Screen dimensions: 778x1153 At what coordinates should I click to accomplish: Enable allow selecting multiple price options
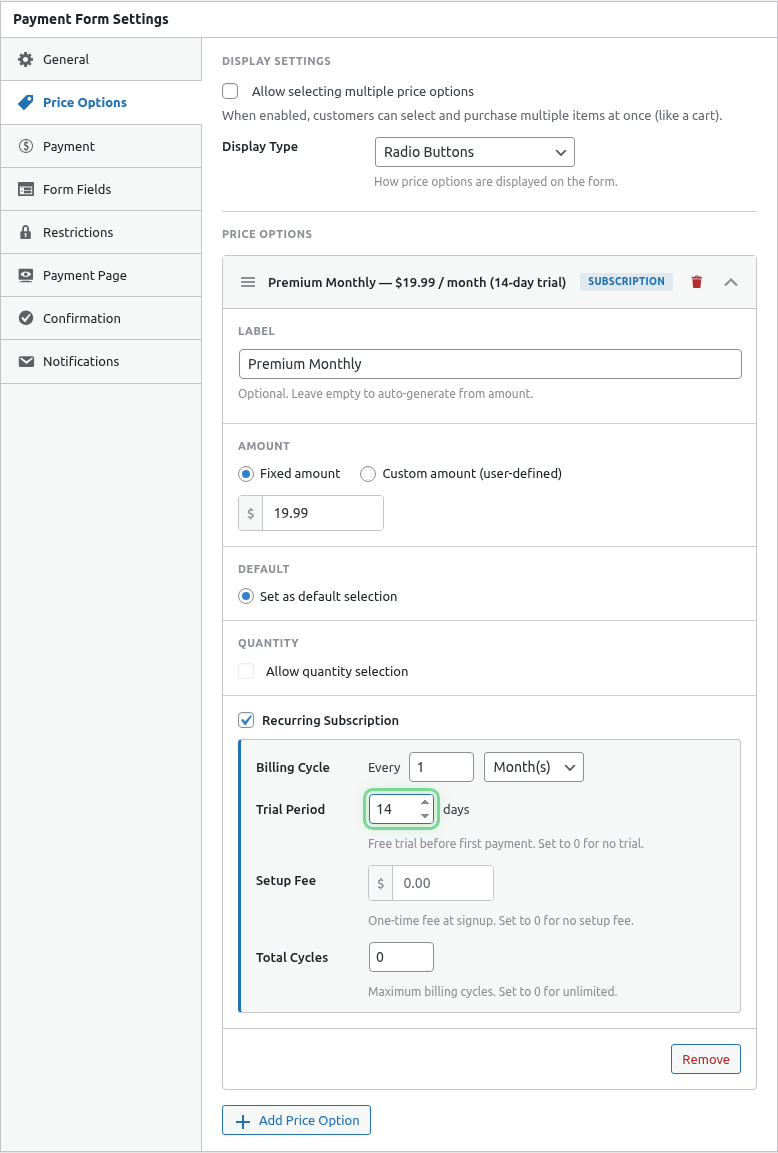(231, 91)
